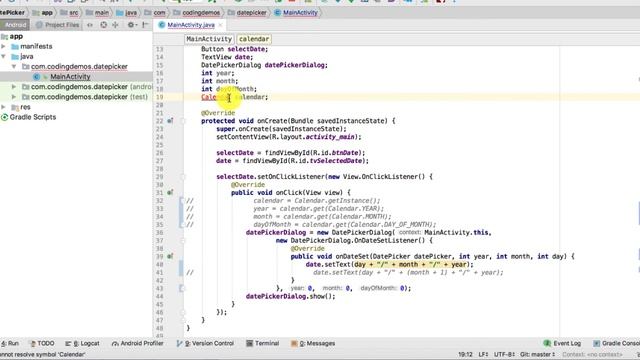Expand the com.codingdemos.datepicker (androidTest) package
The height and width of the screenshot is (360, 640).
(x=14, y=87)
